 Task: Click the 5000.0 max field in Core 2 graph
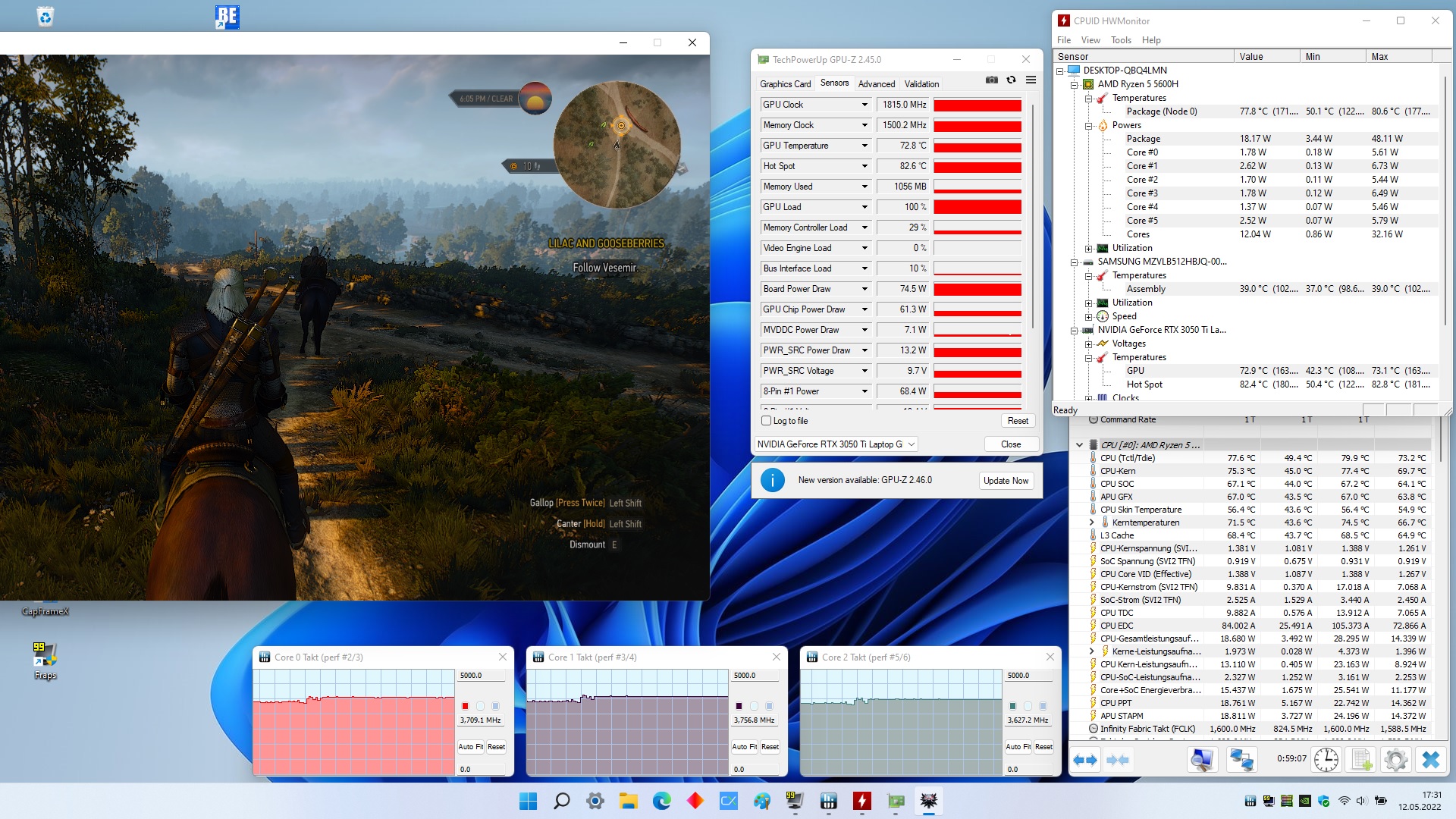coord(1028,676)
